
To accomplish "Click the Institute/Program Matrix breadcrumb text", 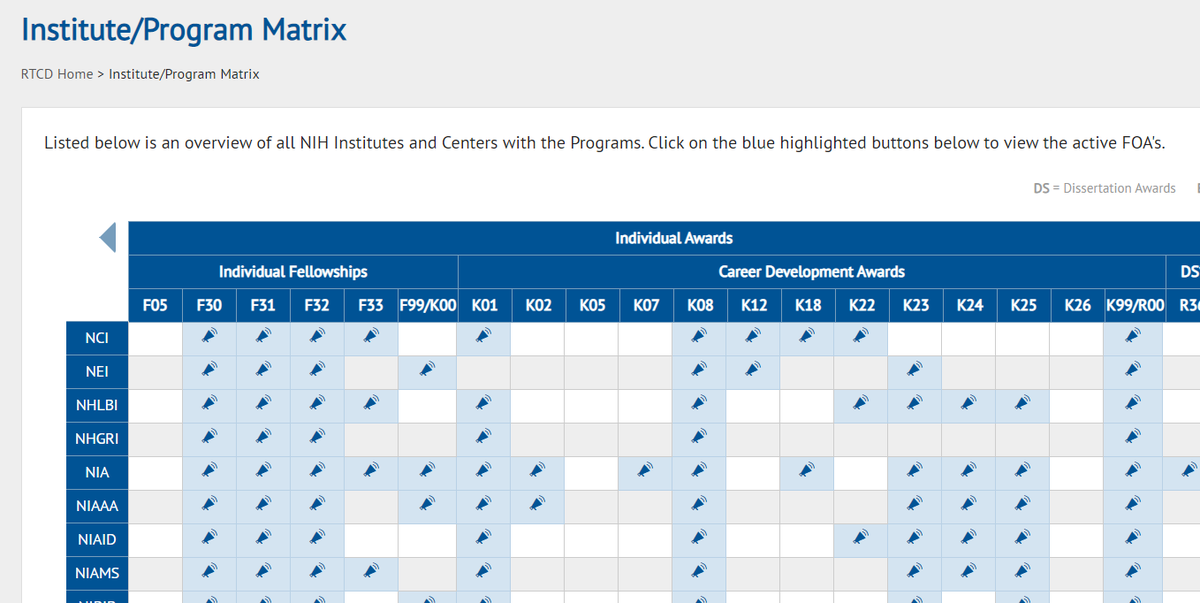I will click(x=184, y=74).
